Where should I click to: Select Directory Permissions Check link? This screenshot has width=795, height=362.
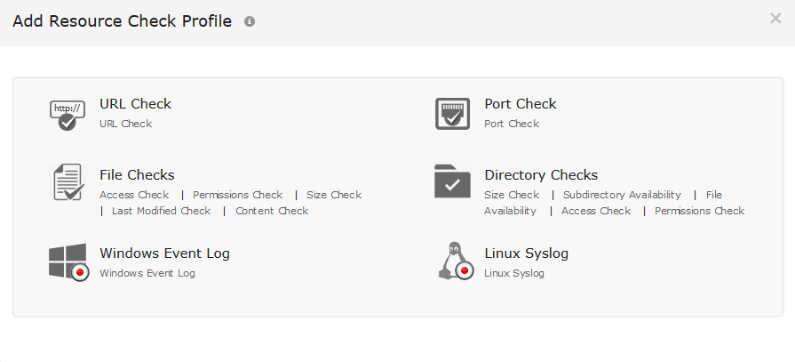(699, 211)
